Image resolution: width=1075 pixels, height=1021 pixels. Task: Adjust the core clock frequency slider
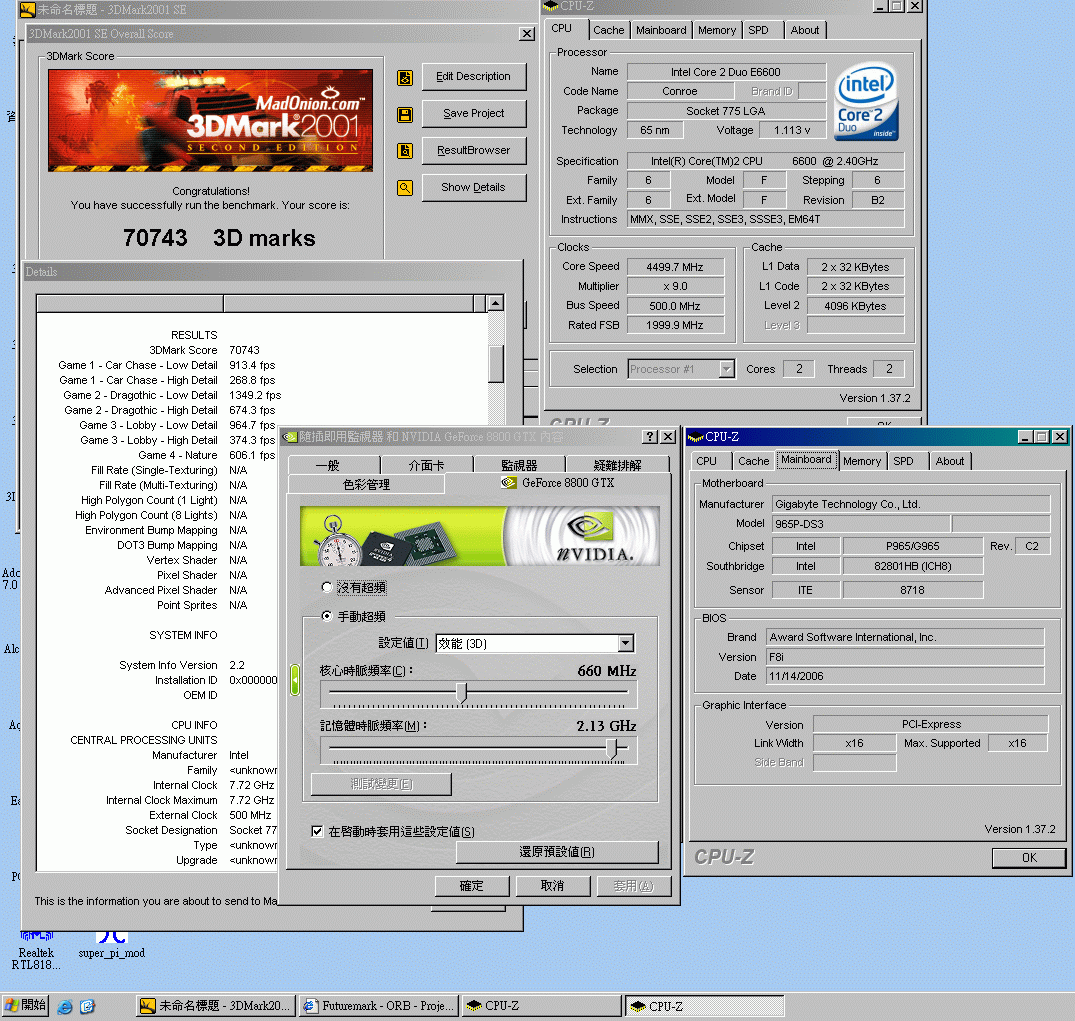pyautogui.click(x=462, y=693)
